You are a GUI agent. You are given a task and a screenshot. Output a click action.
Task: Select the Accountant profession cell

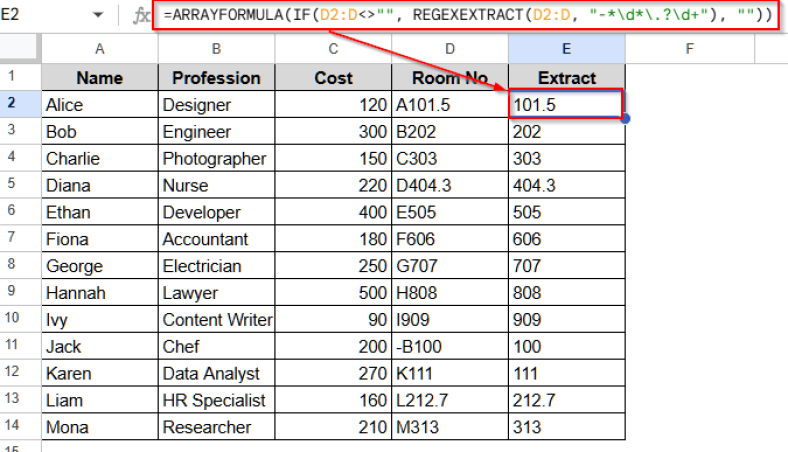216,239
